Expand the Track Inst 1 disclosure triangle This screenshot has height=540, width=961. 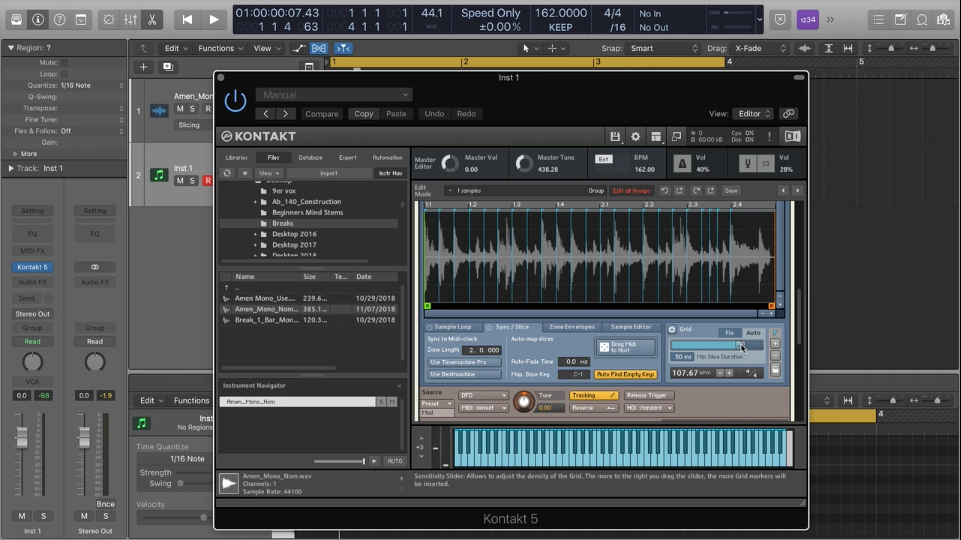coord(11,168)
